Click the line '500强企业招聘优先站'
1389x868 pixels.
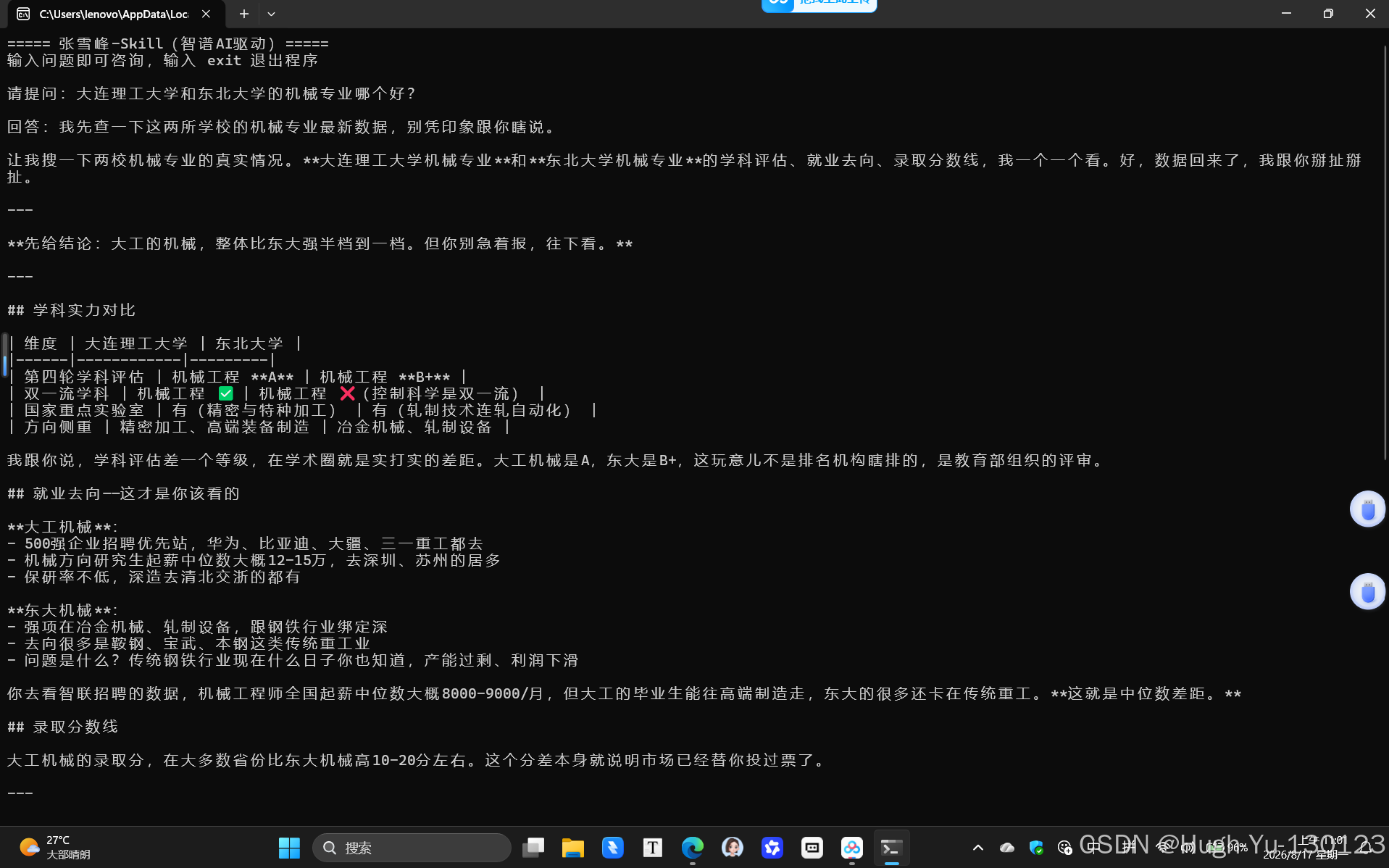coord(245,543)
